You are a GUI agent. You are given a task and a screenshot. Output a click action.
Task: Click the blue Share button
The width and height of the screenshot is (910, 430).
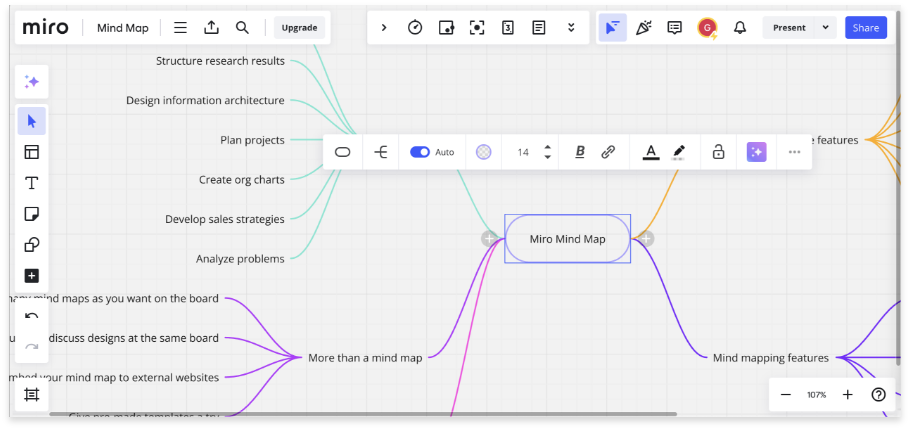[865, 27]
